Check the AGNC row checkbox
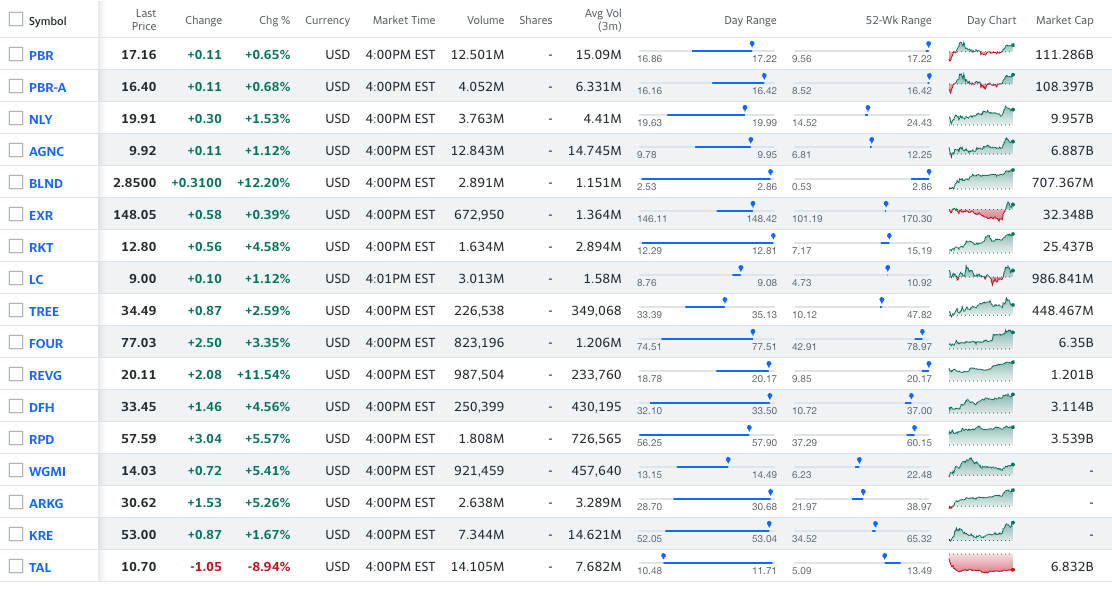Screen dimensions: 1112x598 point(16,150)
